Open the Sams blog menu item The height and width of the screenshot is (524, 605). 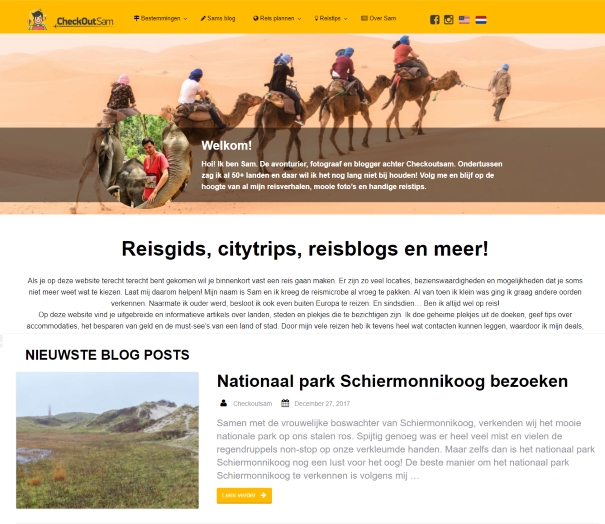(218, 18)
